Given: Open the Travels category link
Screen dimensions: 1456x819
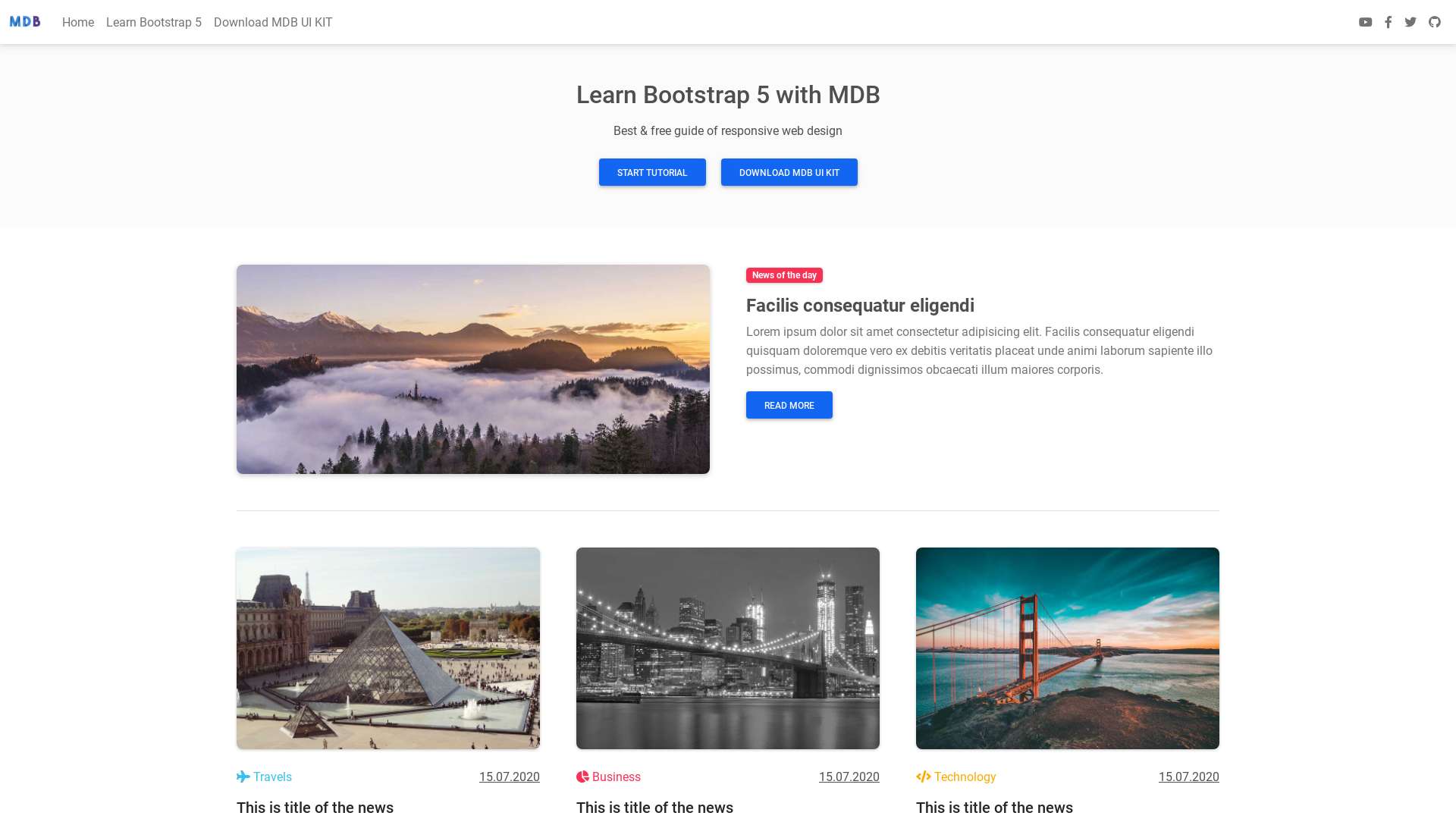Looking at the screenshot, I should tap(264, 777).
